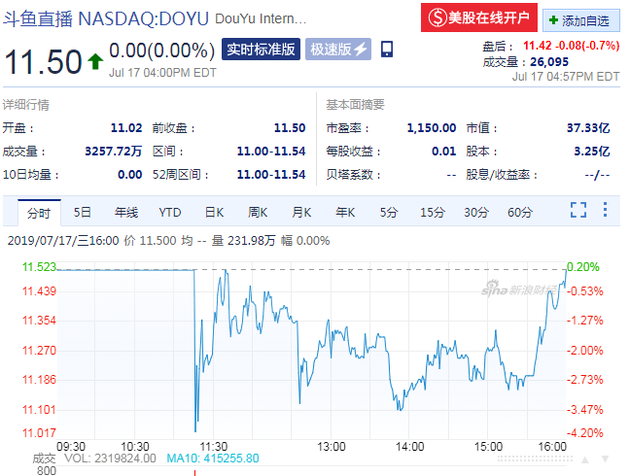The width and height of the screenshot is (630, 476).
Task: Click the 斗鱼直播 NASDAQ:DOYU title
Action: click(x=106, y=19)
